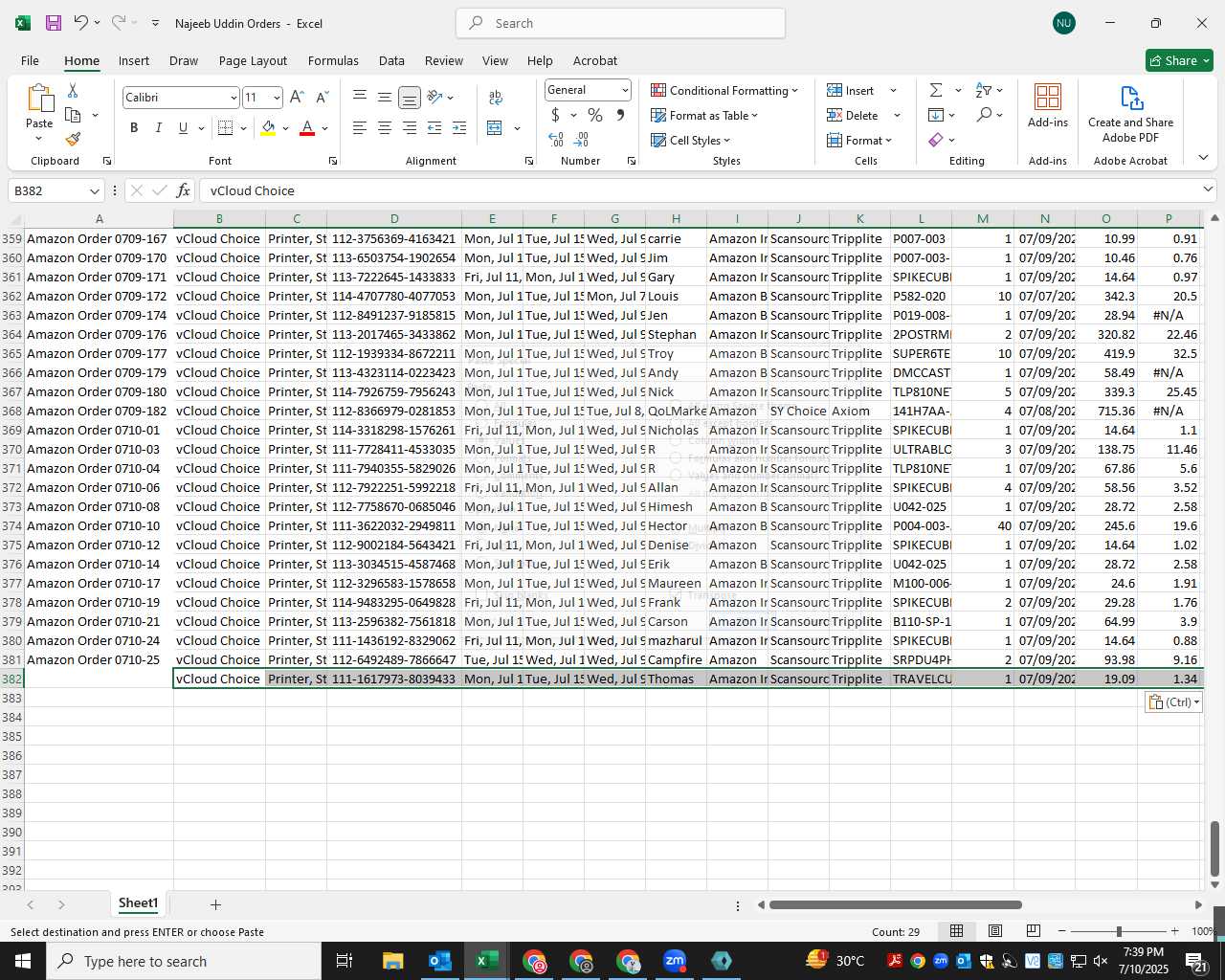Image resolution: width=1225 pixels, height=980 pixels.
Task: Click Decrease Decimal icon
Action: point(581,140)
